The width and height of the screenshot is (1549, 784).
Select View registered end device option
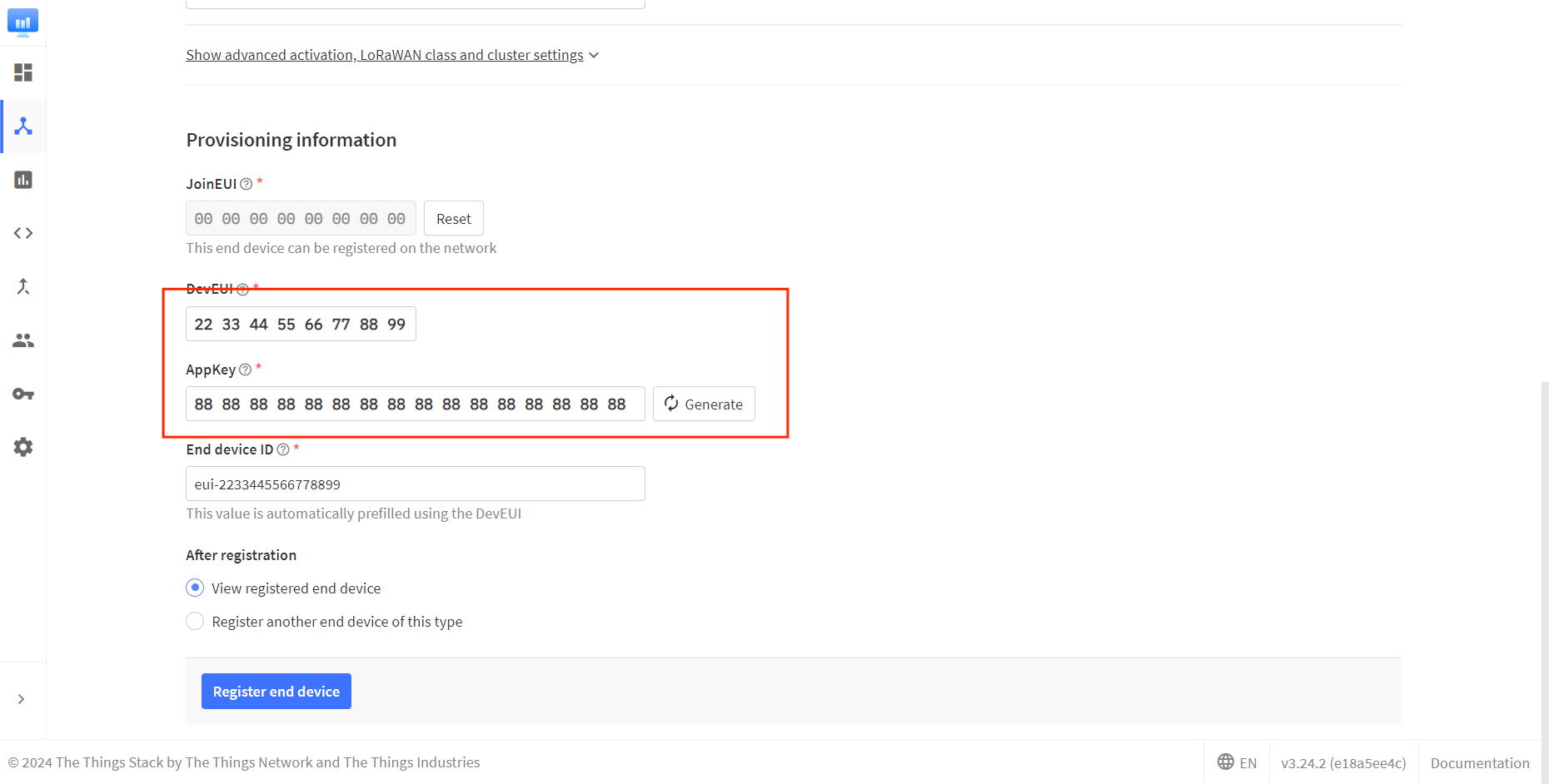[x=195, y=588]
